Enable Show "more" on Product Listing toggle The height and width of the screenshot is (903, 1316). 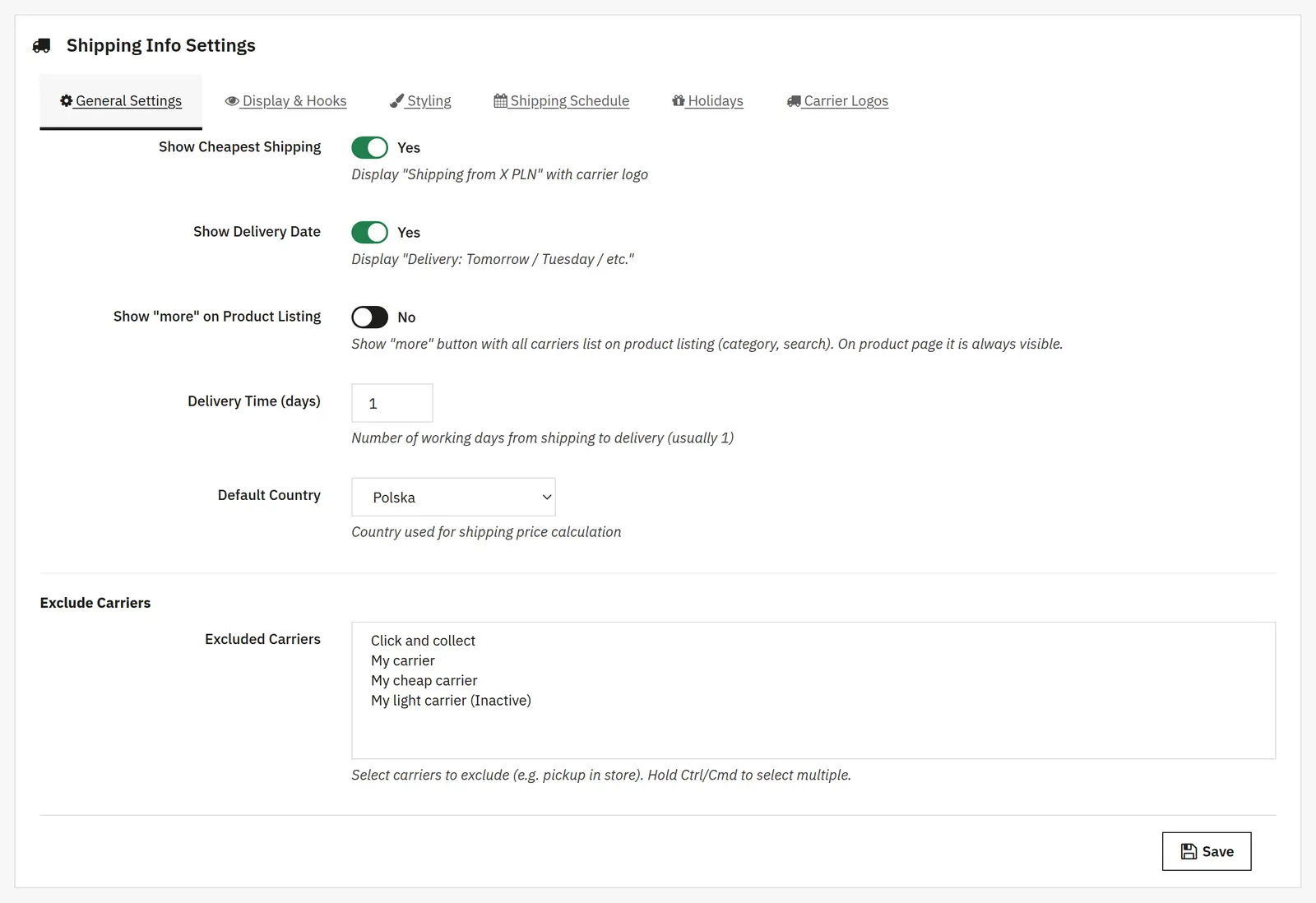tap(369, 317)
